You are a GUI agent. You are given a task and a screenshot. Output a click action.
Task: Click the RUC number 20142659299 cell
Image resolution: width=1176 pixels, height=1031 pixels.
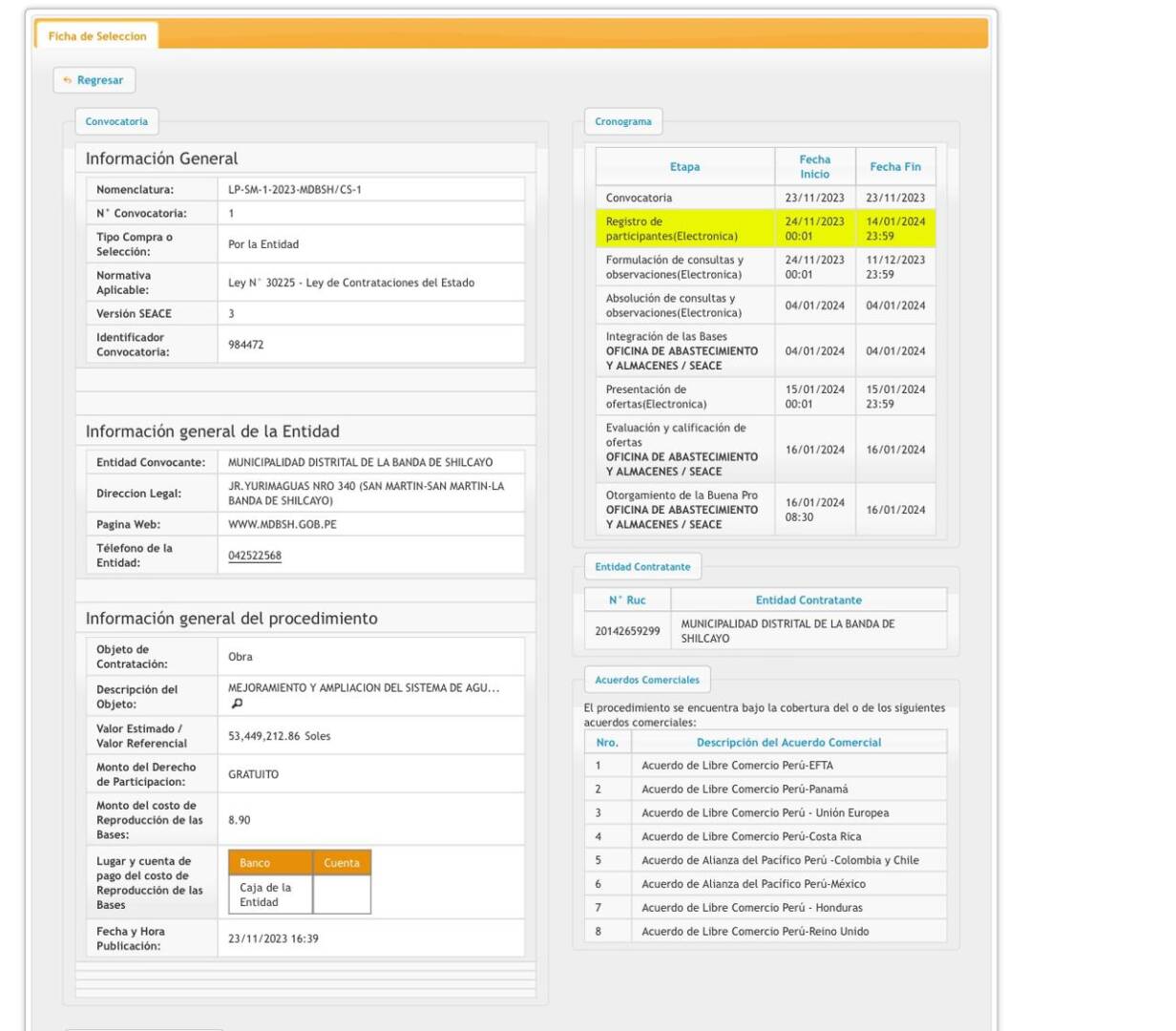pyautogui.click(x=627, y=631)
